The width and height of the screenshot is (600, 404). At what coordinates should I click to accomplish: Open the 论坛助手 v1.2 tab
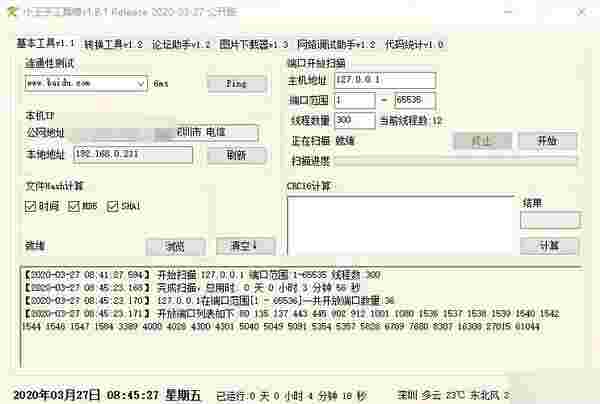pyautogui.click(x=181, y=44)
